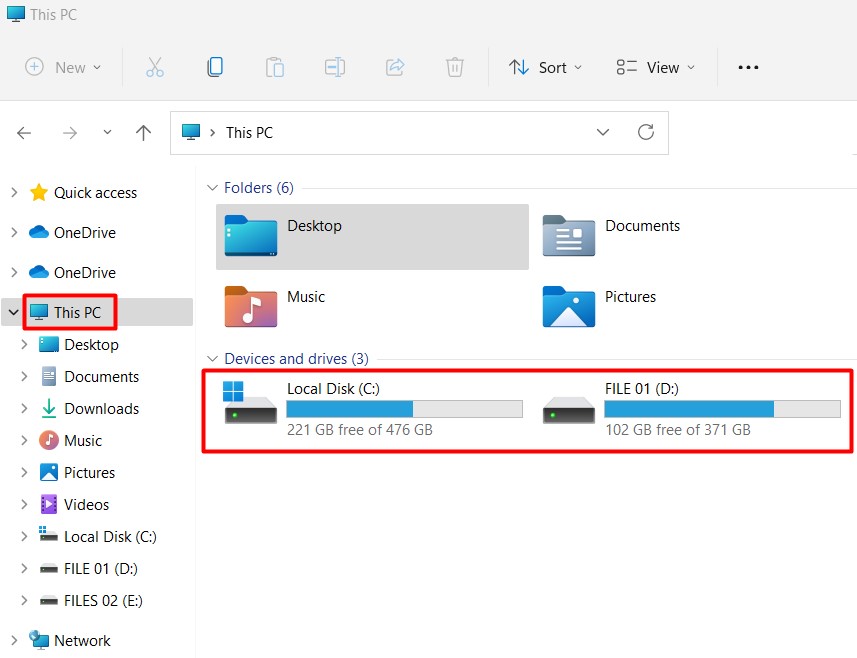857x658 pixels.
Task: Open the New dropdown menu
Action: (x=64, y=67)
